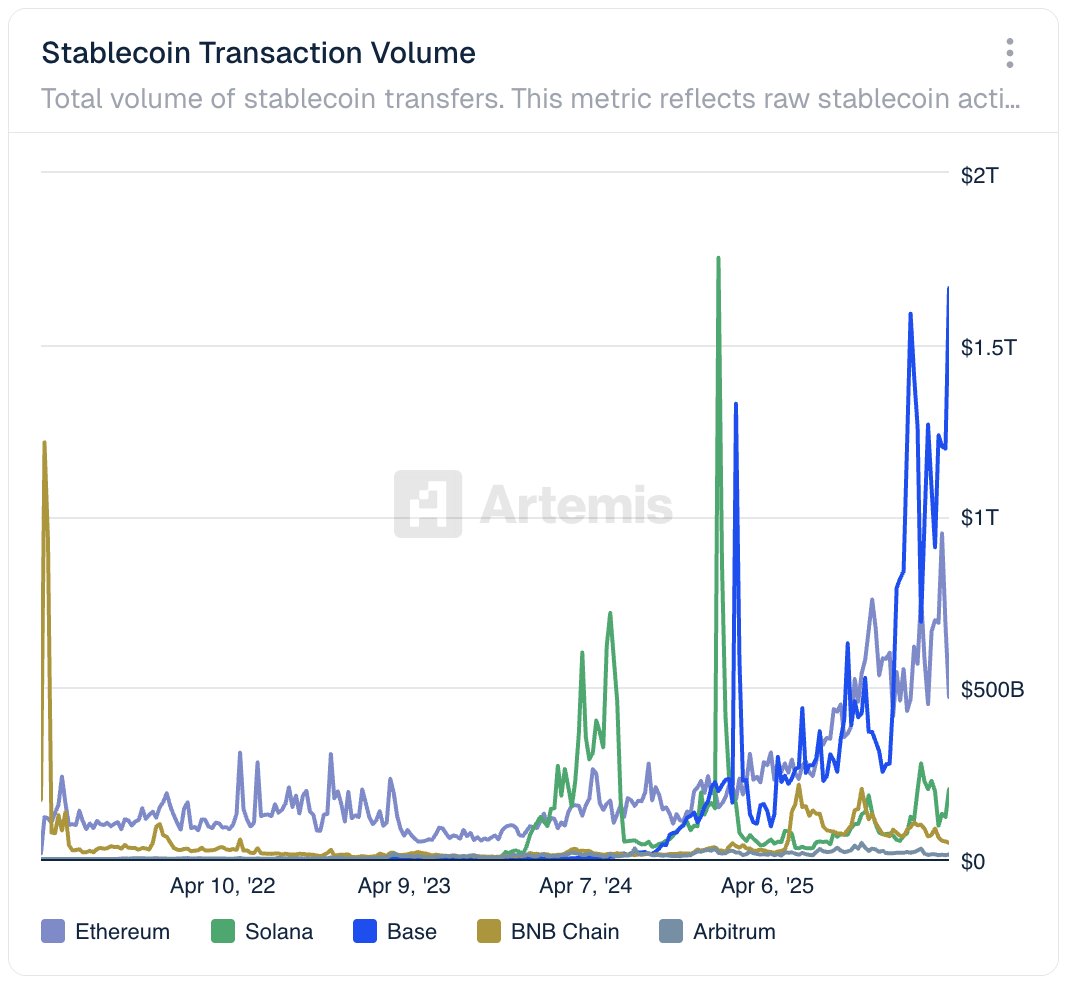Open the three-dot chart options menu
1066x984 pixels.
1010,53
